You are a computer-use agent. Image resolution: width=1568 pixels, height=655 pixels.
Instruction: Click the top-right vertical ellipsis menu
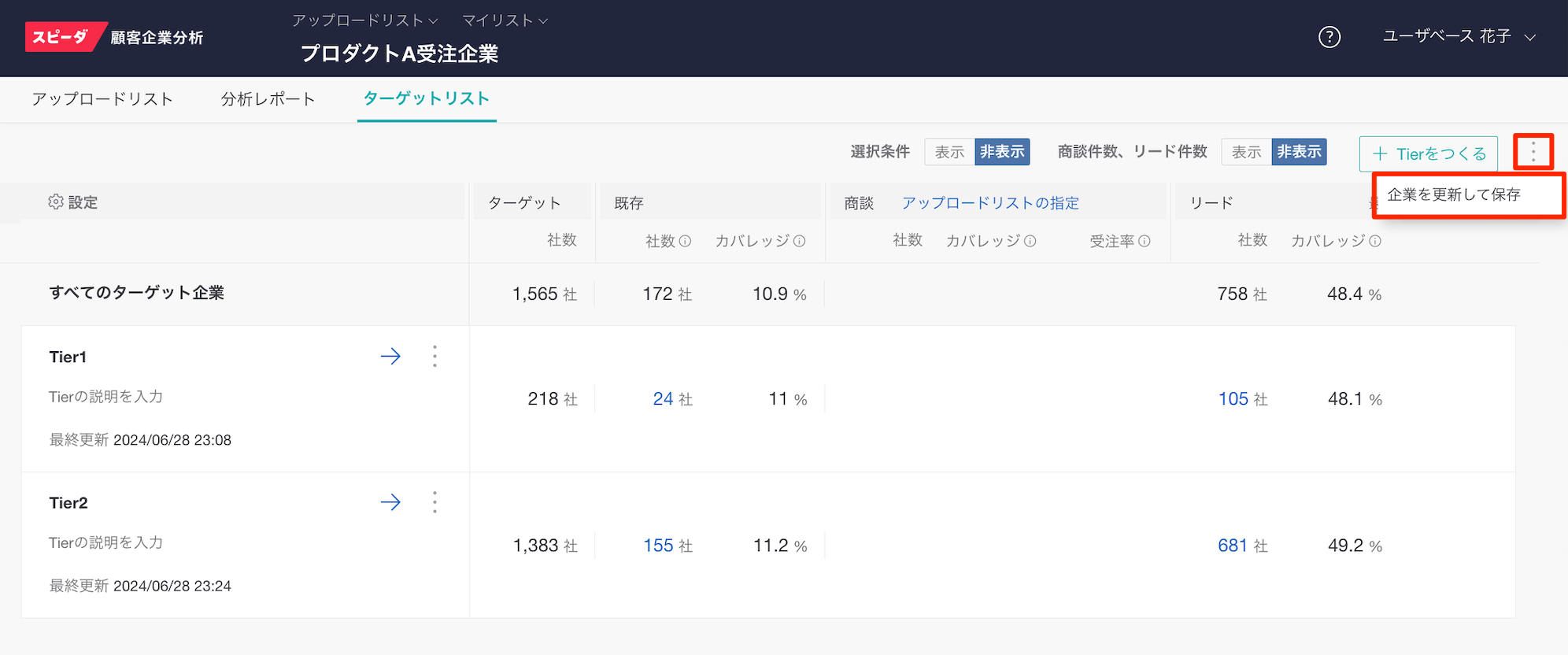tap(1533, 152)
